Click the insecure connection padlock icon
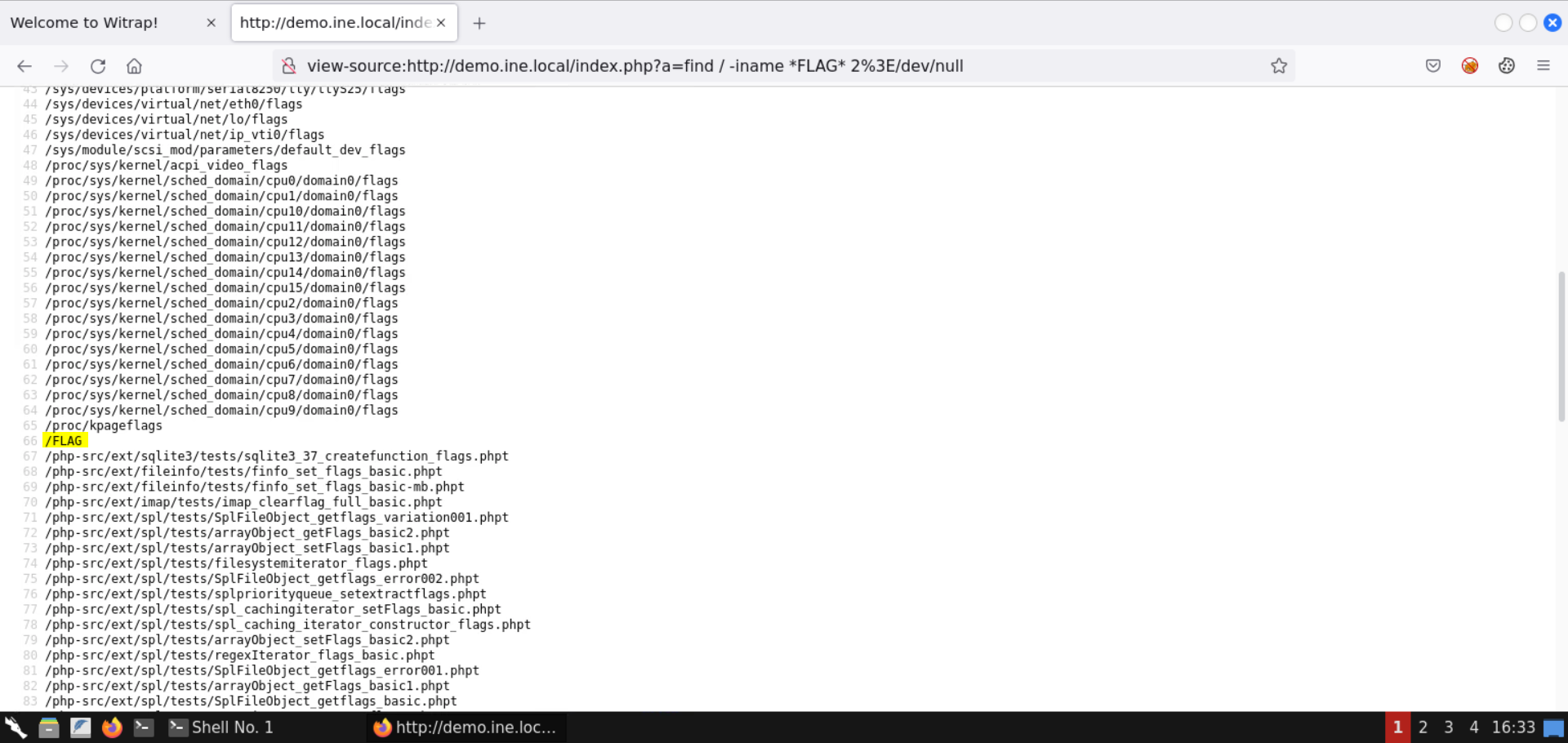Image resolution: width=1568 pixels, height=743 pixels. click(288, 66)
